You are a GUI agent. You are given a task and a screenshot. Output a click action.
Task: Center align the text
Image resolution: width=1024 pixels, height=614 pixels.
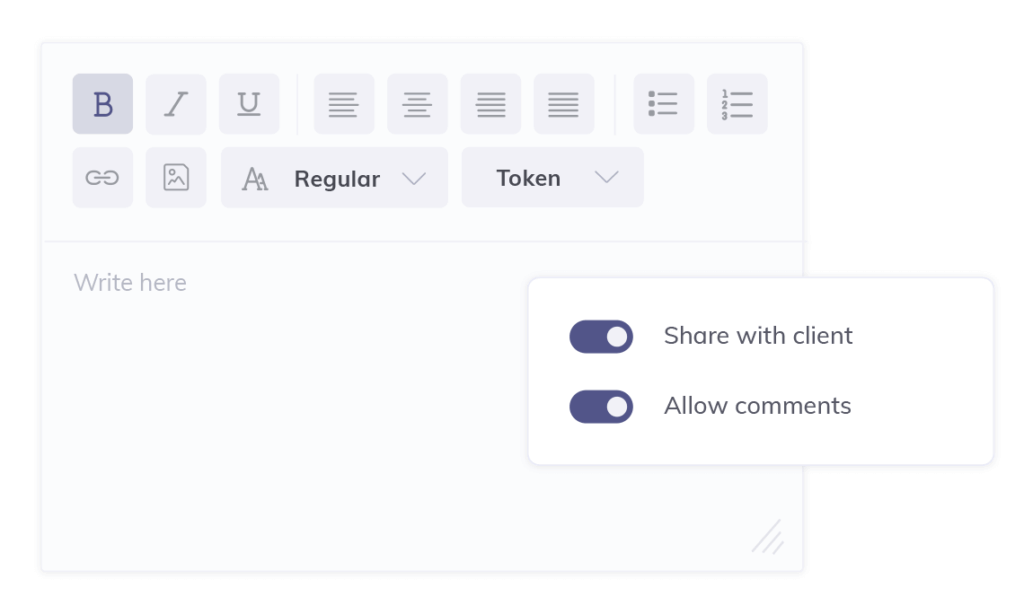click(417, 104)
